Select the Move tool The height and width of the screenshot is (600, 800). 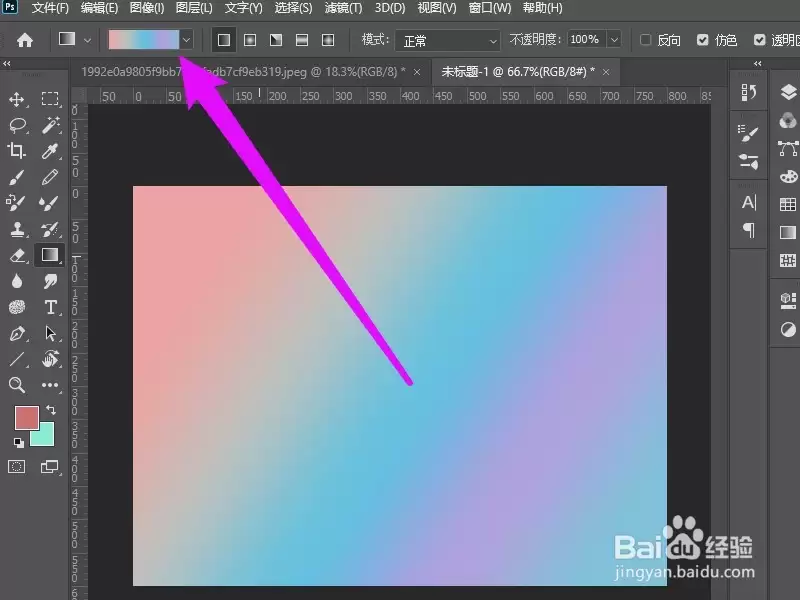click(x=17, y=98)
